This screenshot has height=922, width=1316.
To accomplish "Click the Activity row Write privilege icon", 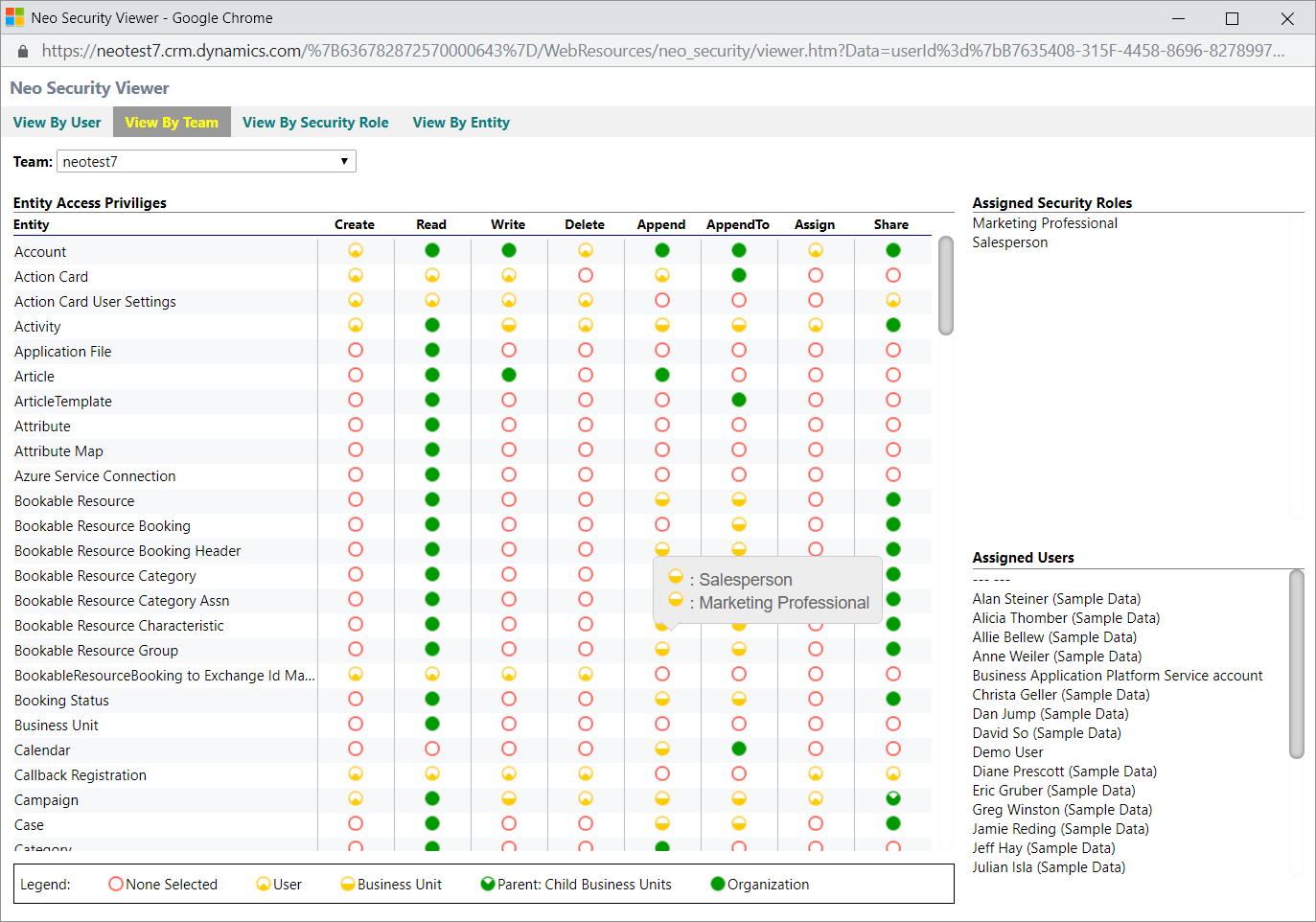I will [x=509, y=325].
